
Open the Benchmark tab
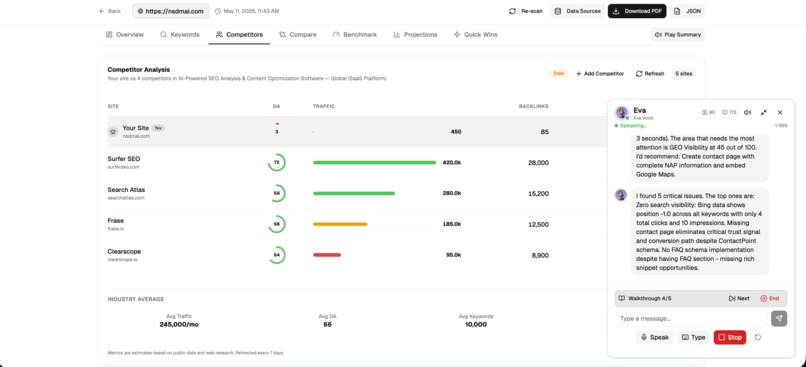coord(355,34)
